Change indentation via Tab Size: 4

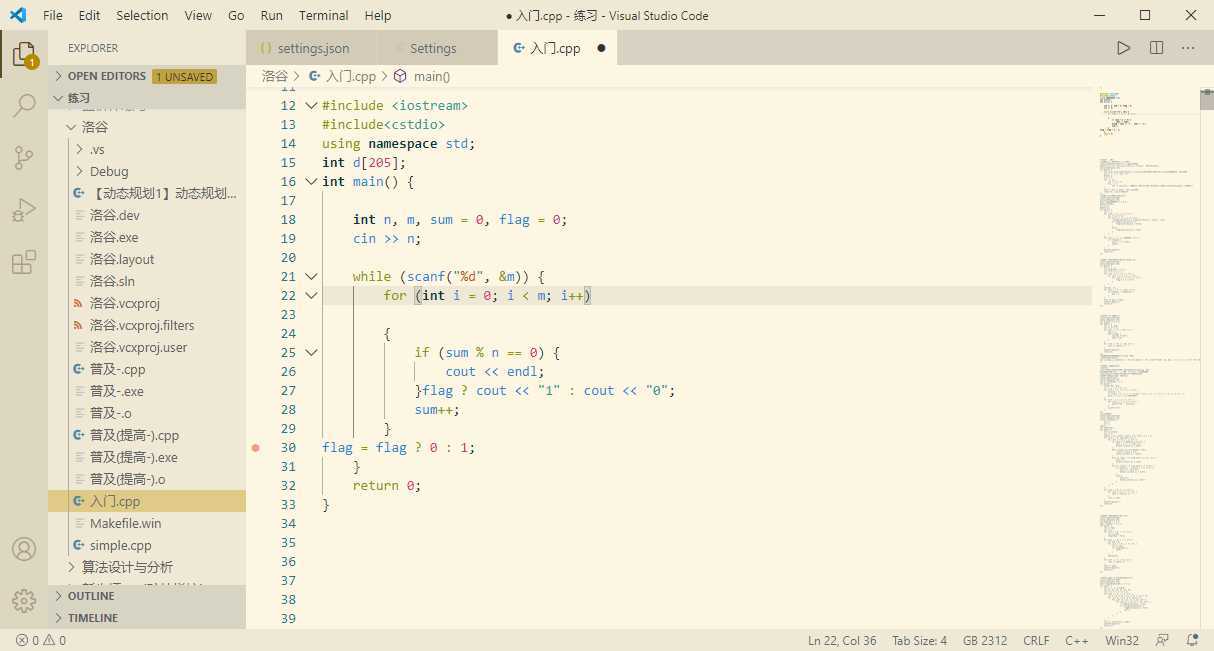click(x=919, y=640)
